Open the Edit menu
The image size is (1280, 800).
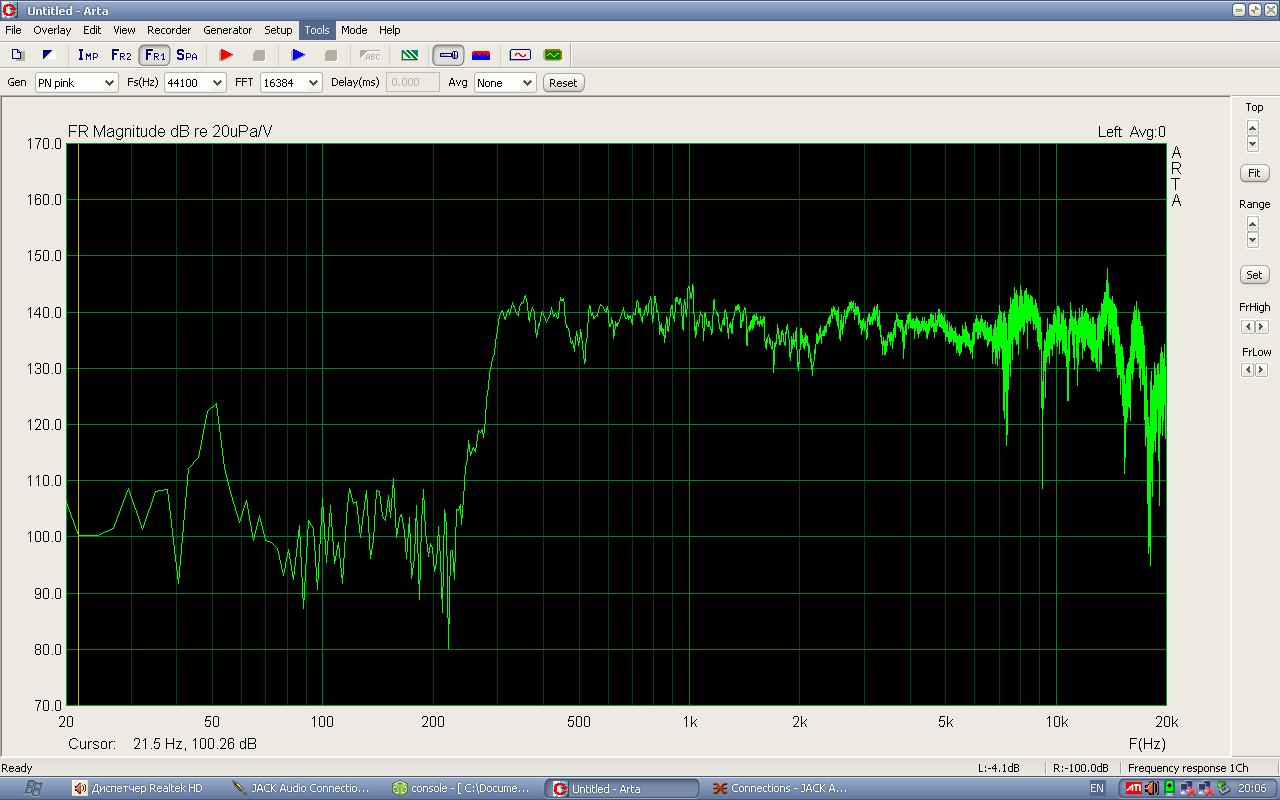[92, 30]
